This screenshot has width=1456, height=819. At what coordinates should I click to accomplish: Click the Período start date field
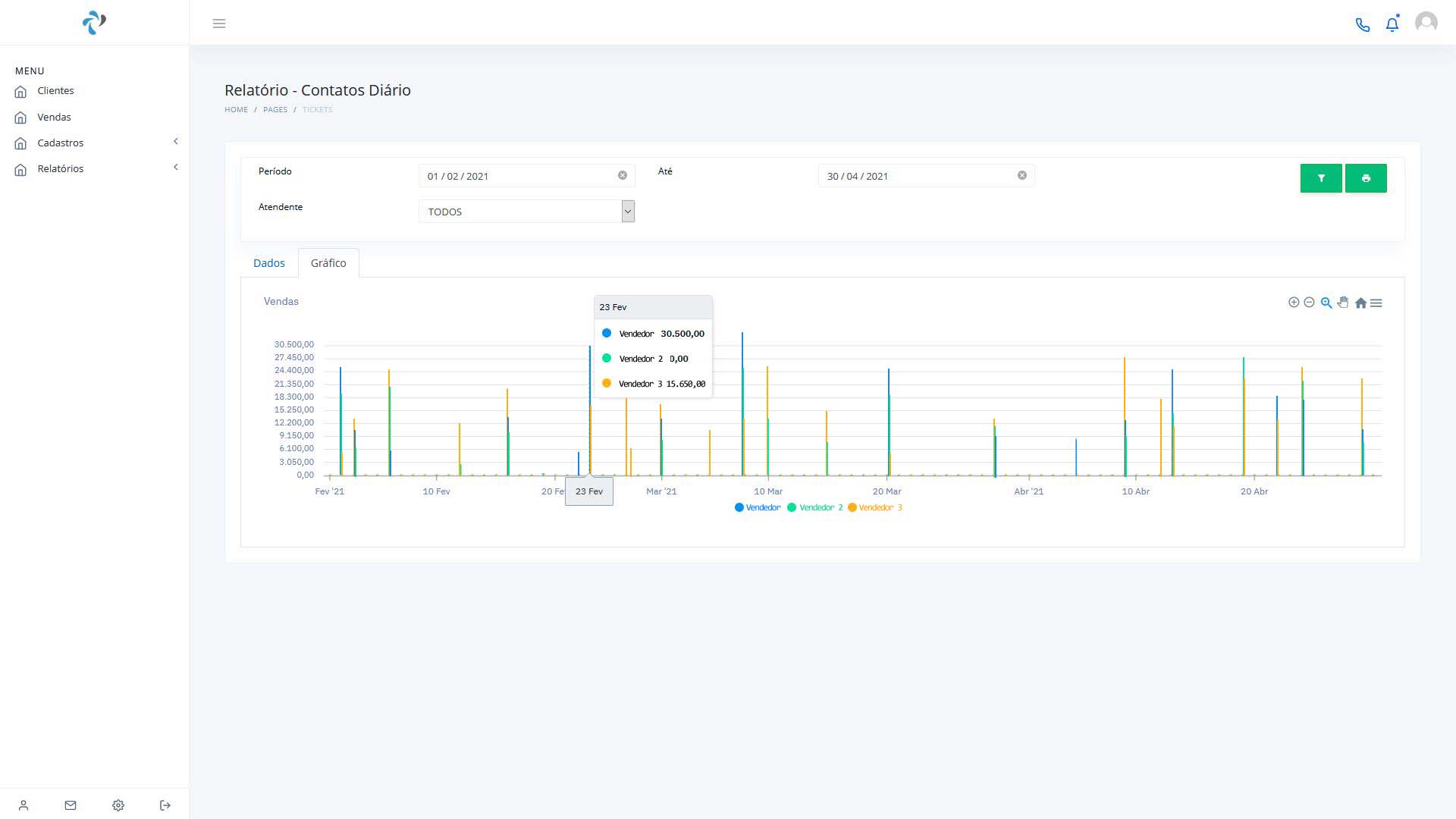click(x=526, y=176)
